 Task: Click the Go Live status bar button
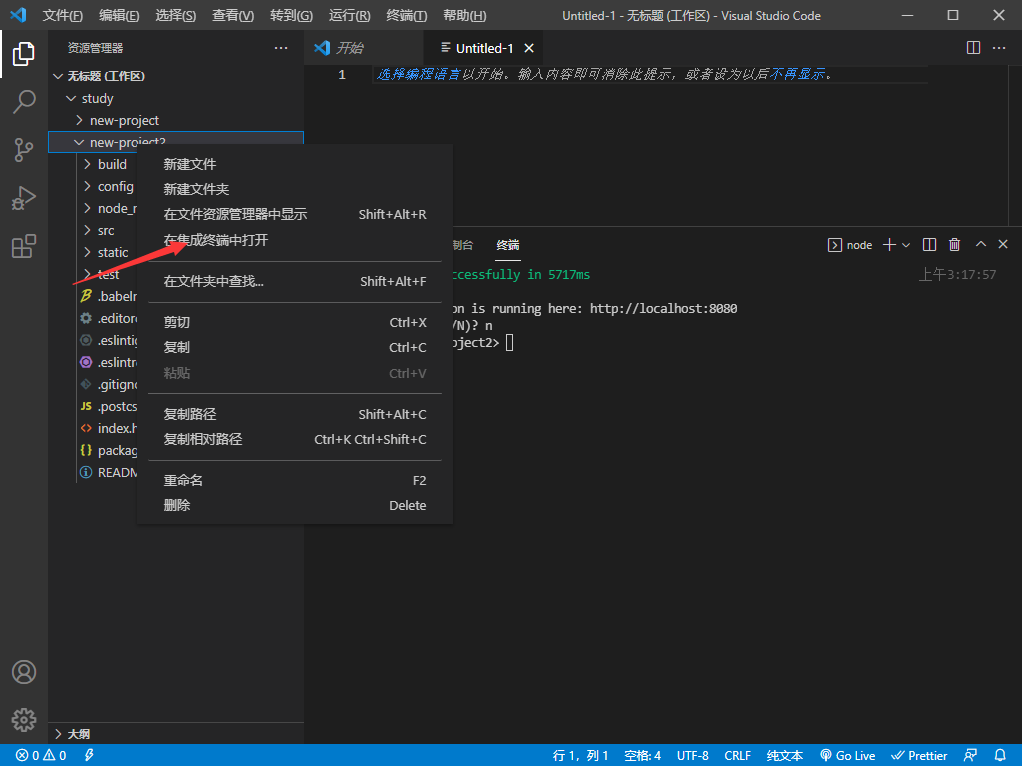click(847, 755)
